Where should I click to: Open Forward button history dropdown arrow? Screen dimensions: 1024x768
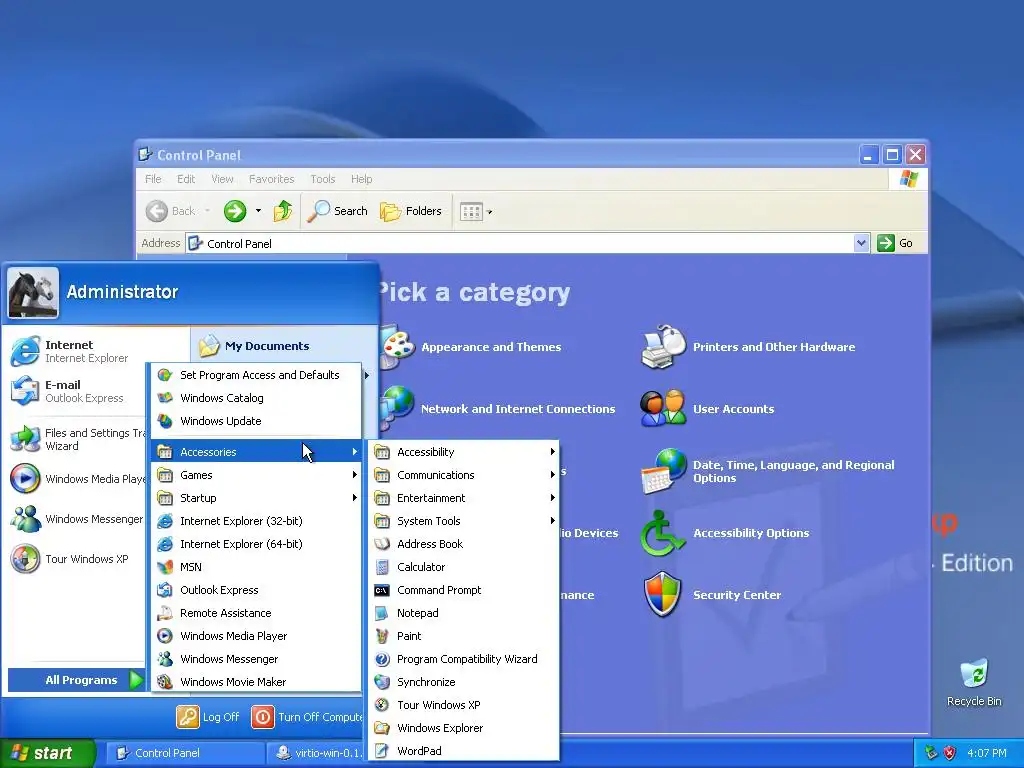[259, 211]
